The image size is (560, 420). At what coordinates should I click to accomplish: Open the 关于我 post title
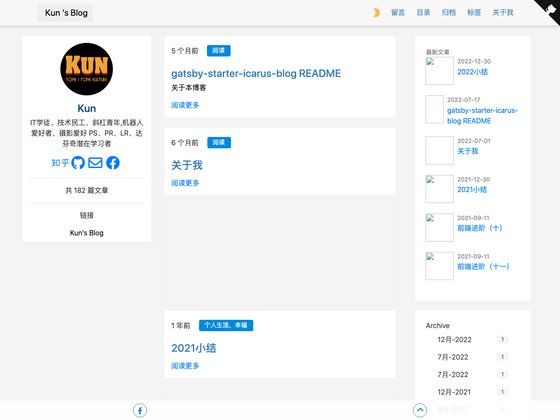tap(187, 165)
